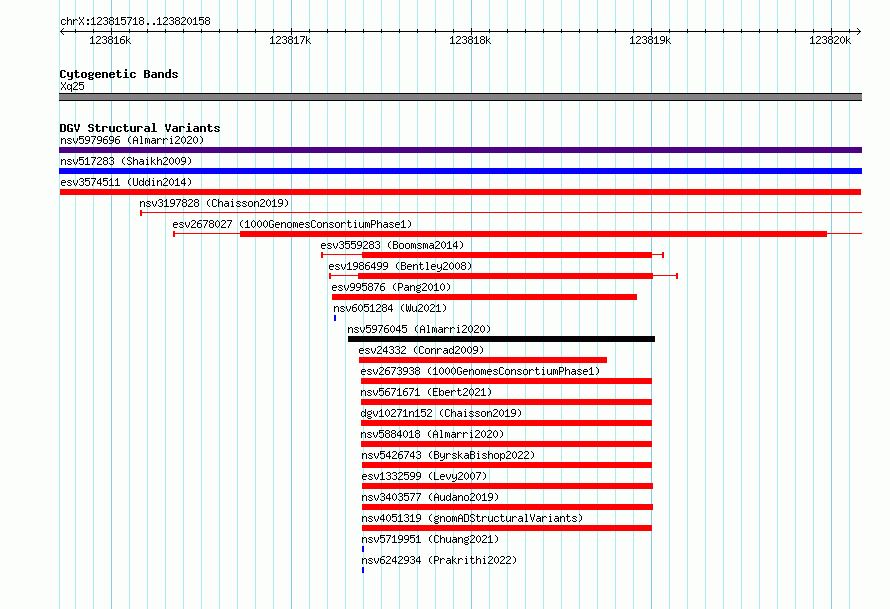Click the esv3574511 (Uddin2014) label text
Screen dimensions: 890x609
[126, 182]
